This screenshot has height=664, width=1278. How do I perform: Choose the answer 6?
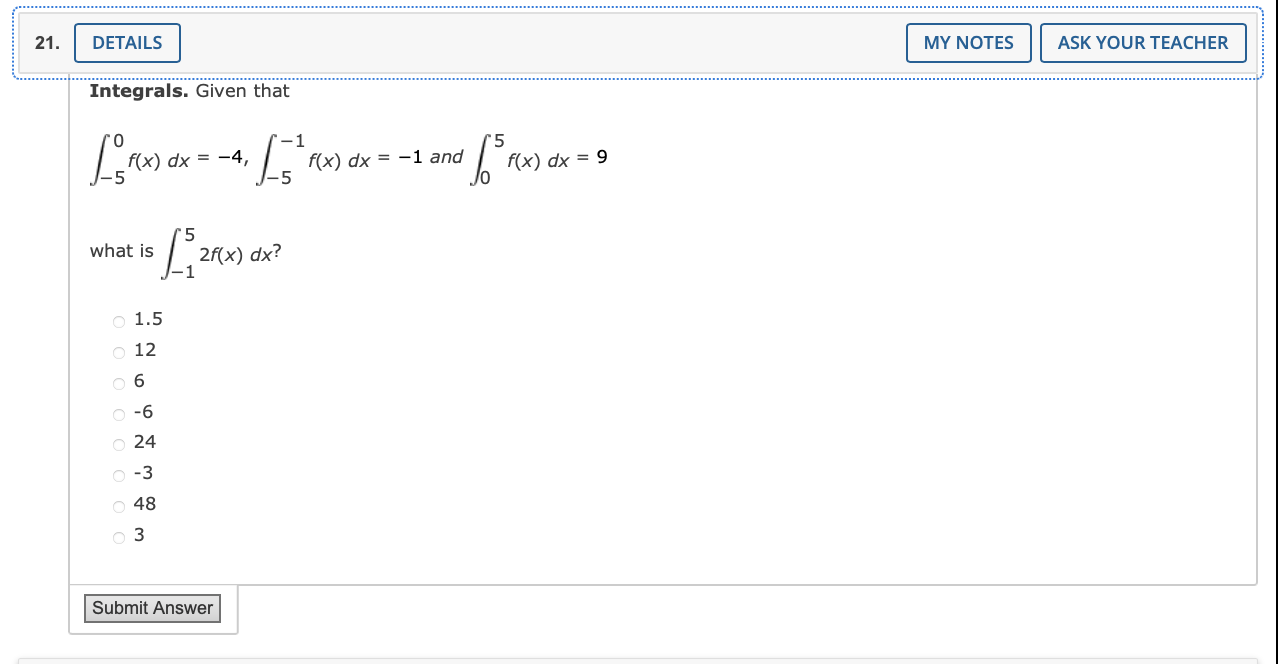tap(118, 382)
